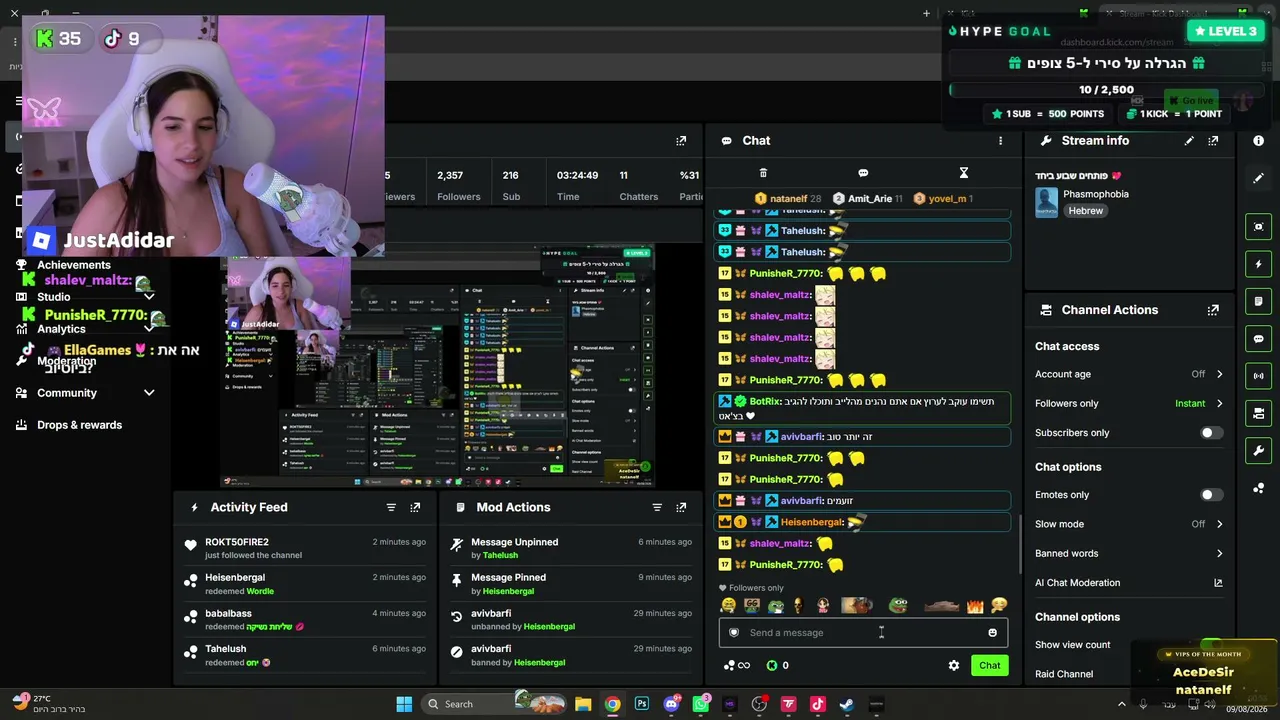The width and height of the screenshot is (1280, 720).
Task: Open Drops & rewards in sidebar
Action: (x=79, y=425)
